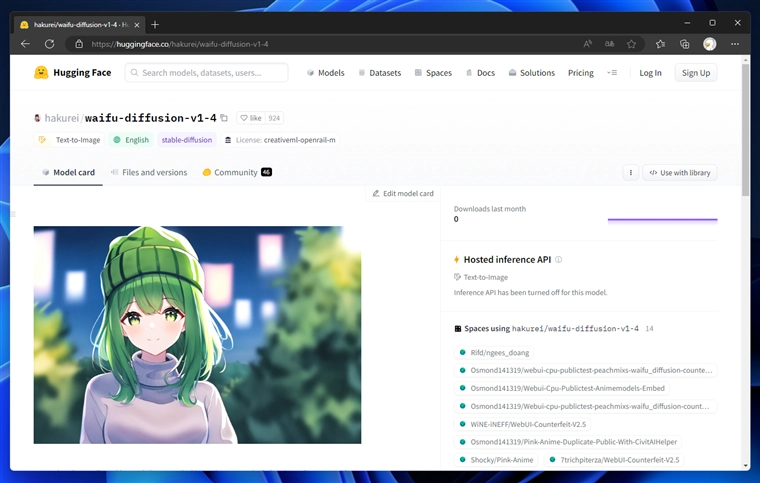Select the Model card tab

click(68, 172)
